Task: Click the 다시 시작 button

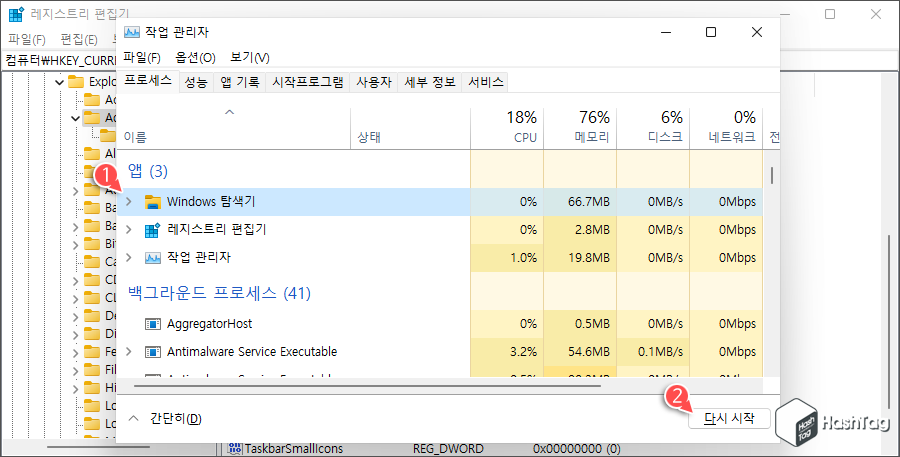Action: (x=729, y=419)
